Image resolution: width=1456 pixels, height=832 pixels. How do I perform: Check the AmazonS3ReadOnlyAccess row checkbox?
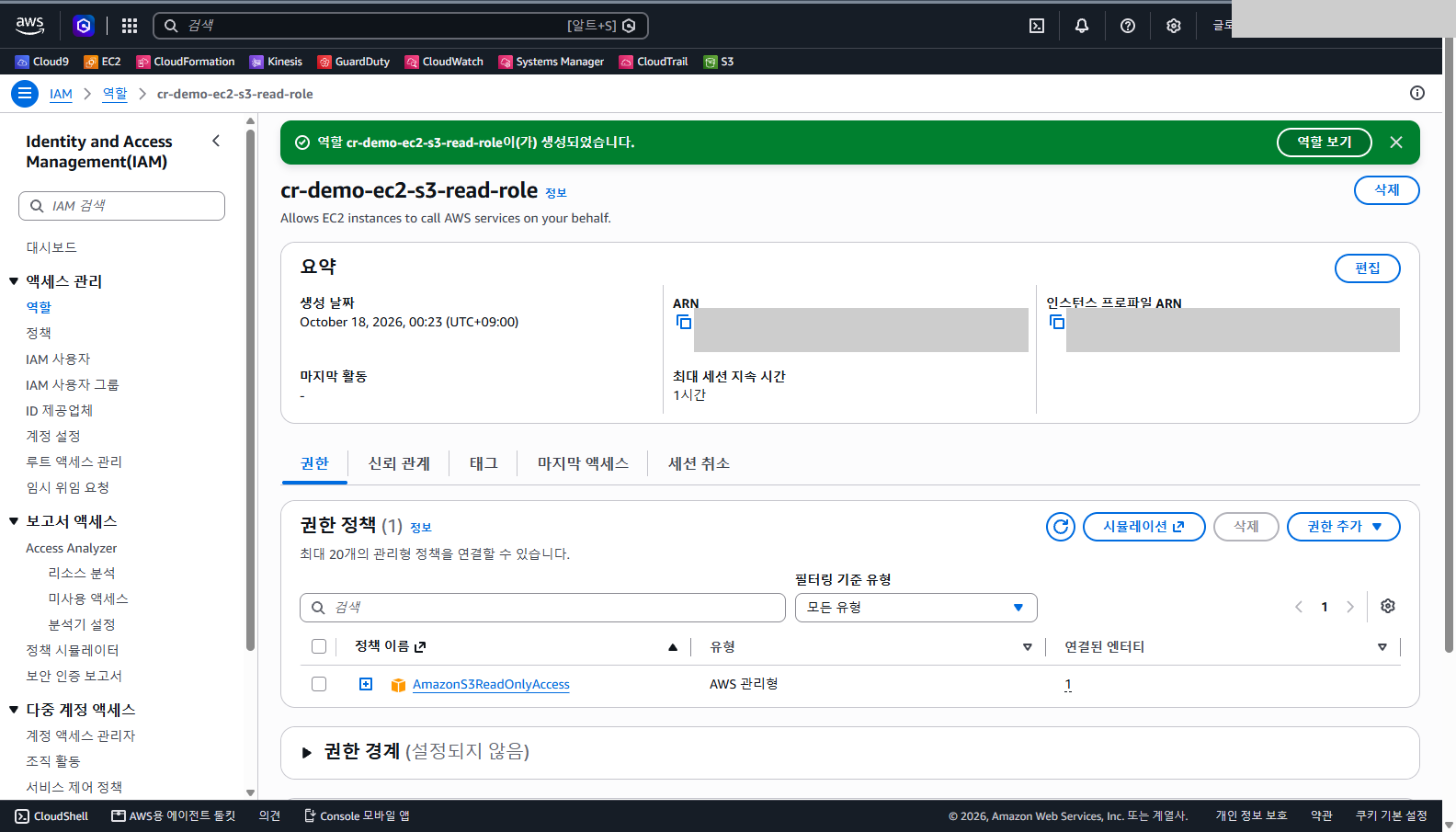pos(319,684)
